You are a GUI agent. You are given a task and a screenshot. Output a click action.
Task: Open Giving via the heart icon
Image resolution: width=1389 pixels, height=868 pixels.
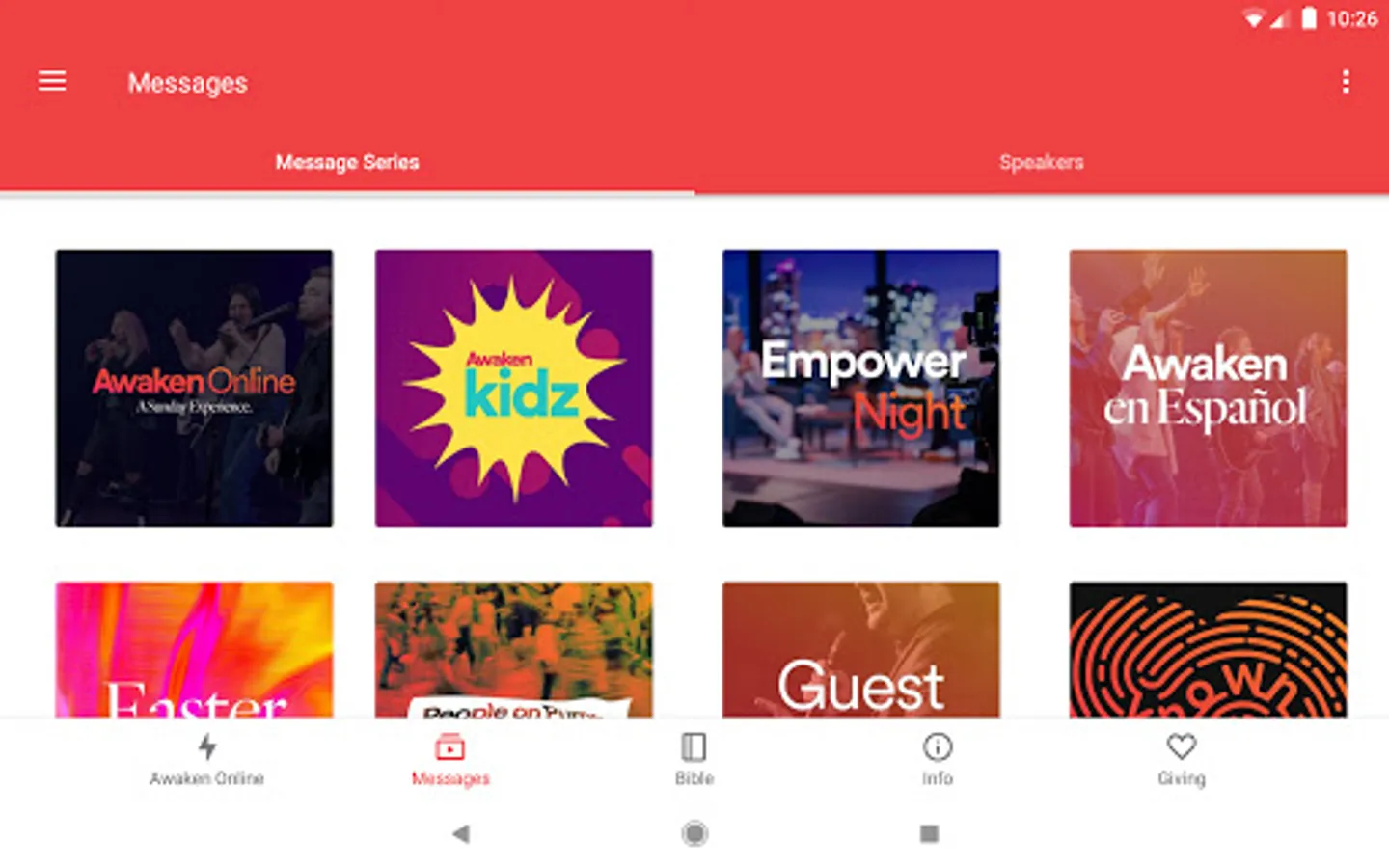coord(1182,746)
